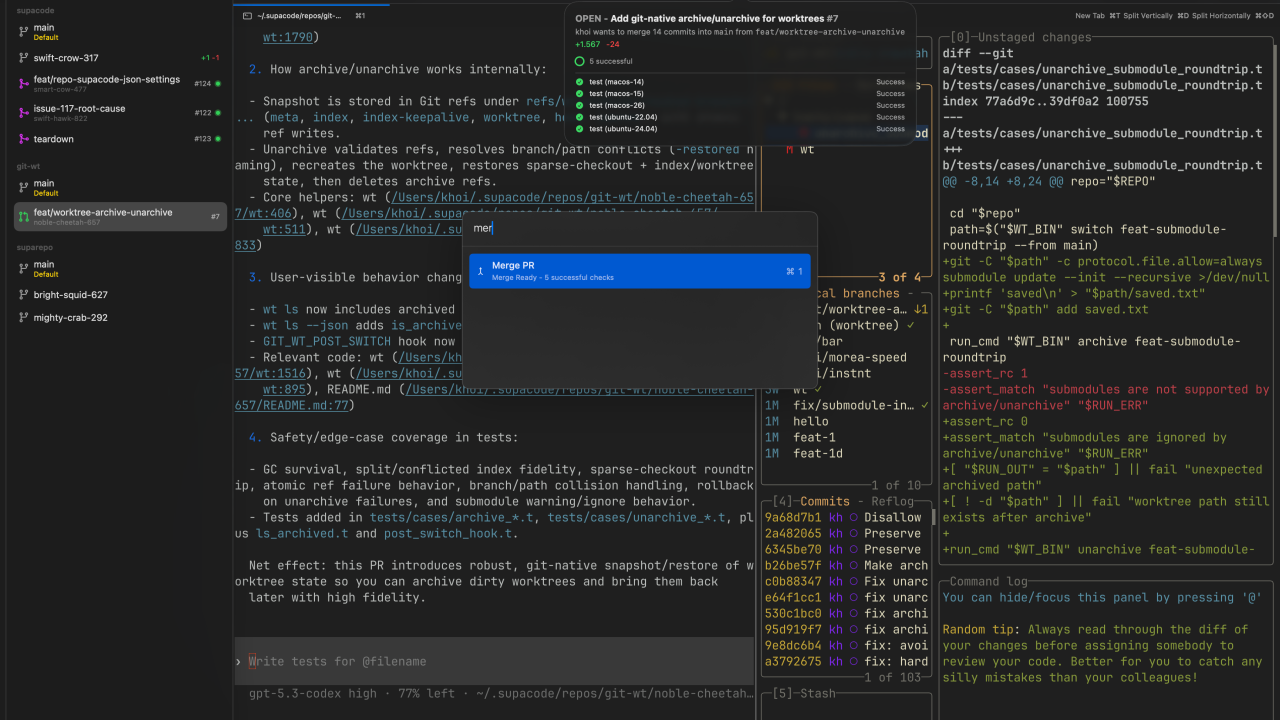Click the green check icon for test (macos-14)

coord(580,82)
